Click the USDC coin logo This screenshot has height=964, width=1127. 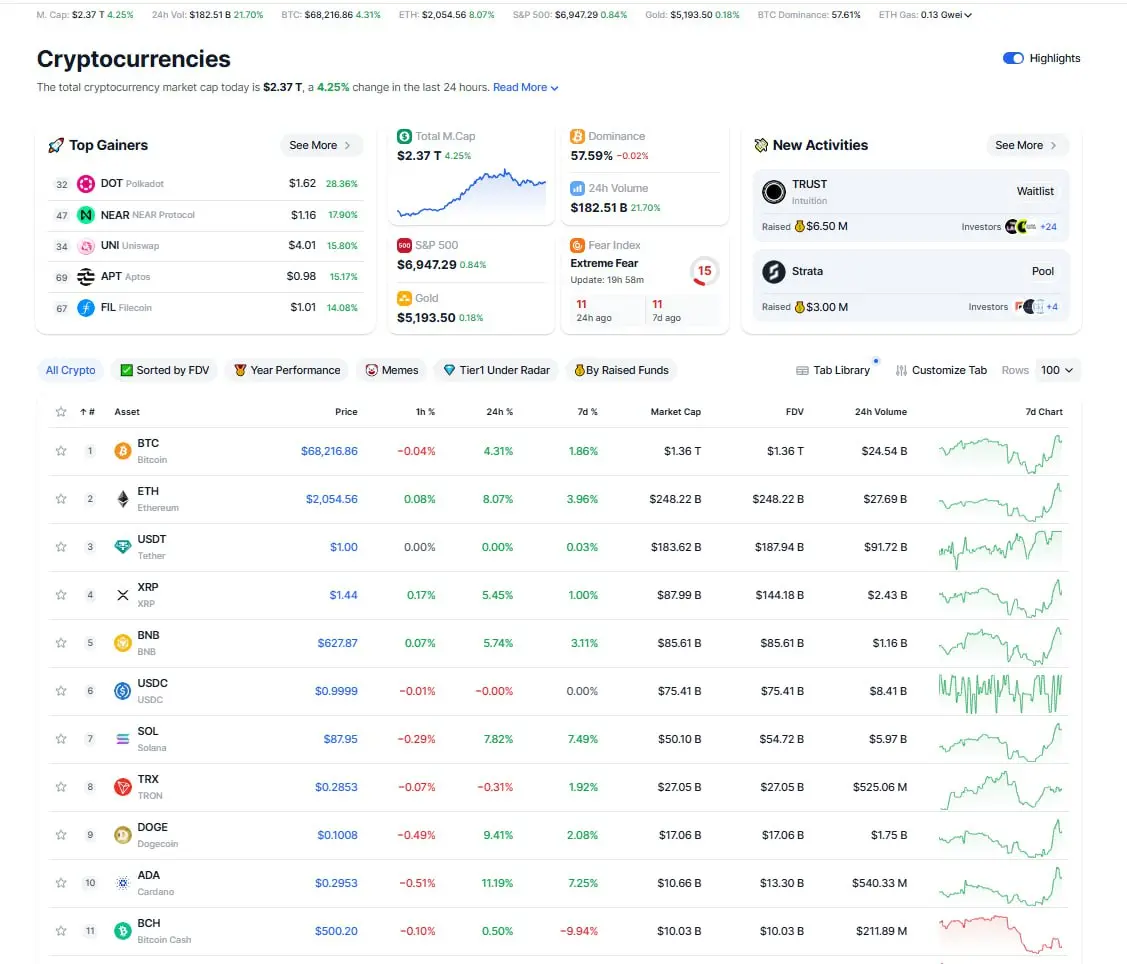tap(123, 691)
